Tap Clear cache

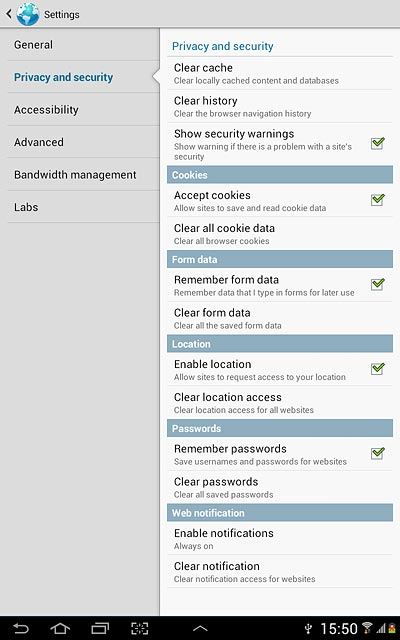tap(280, 73)
